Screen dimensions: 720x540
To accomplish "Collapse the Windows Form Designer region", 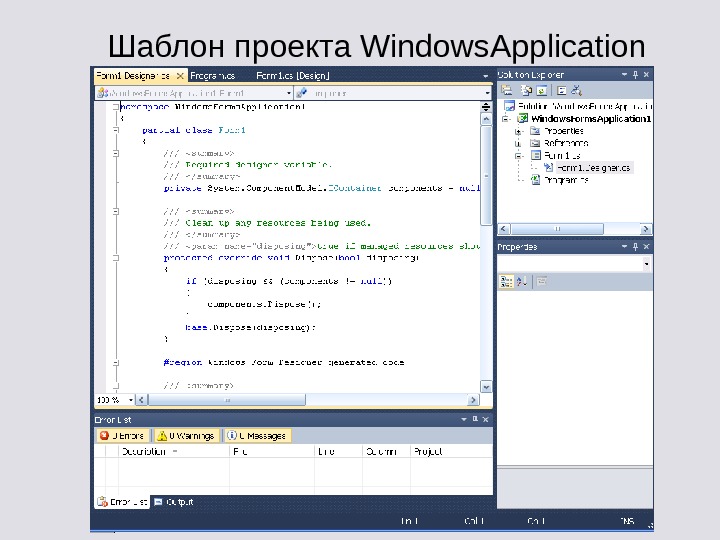I will tap(116, 362).
